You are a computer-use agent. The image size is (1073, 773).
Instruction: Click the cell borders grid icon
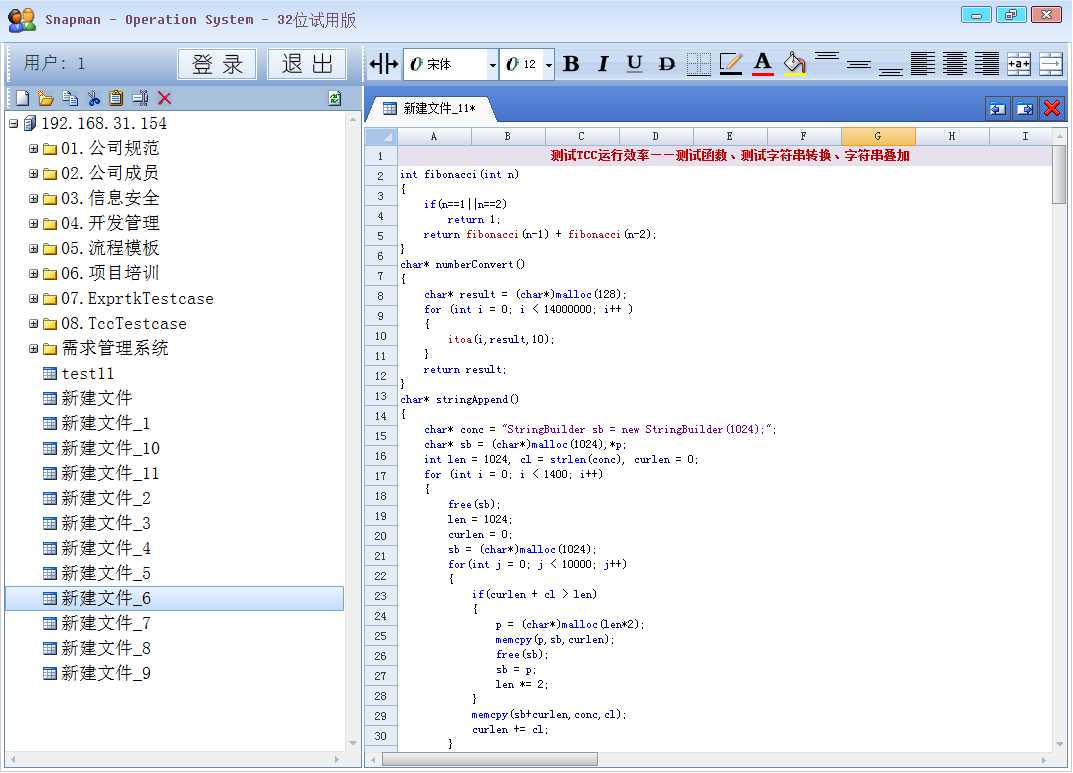tap(699, 64)
